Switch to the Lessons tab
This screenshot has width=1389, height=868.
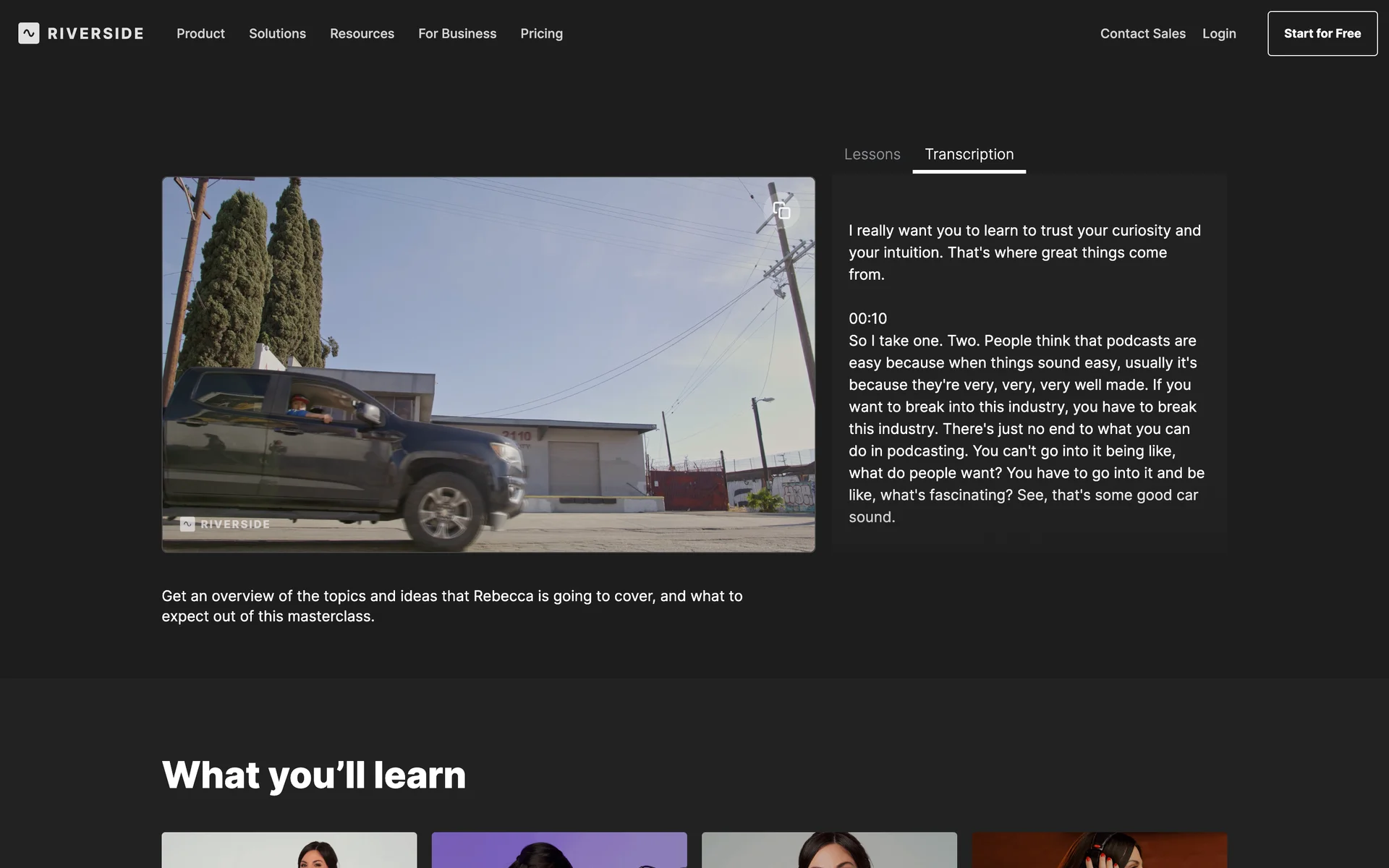[x=872, y=154]
